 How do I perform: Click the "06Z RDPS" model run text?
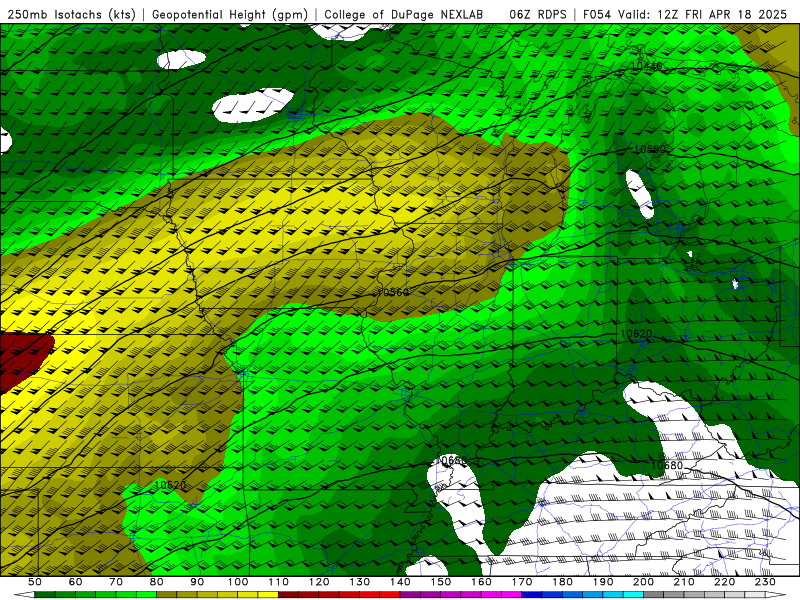tap(538, 14)
